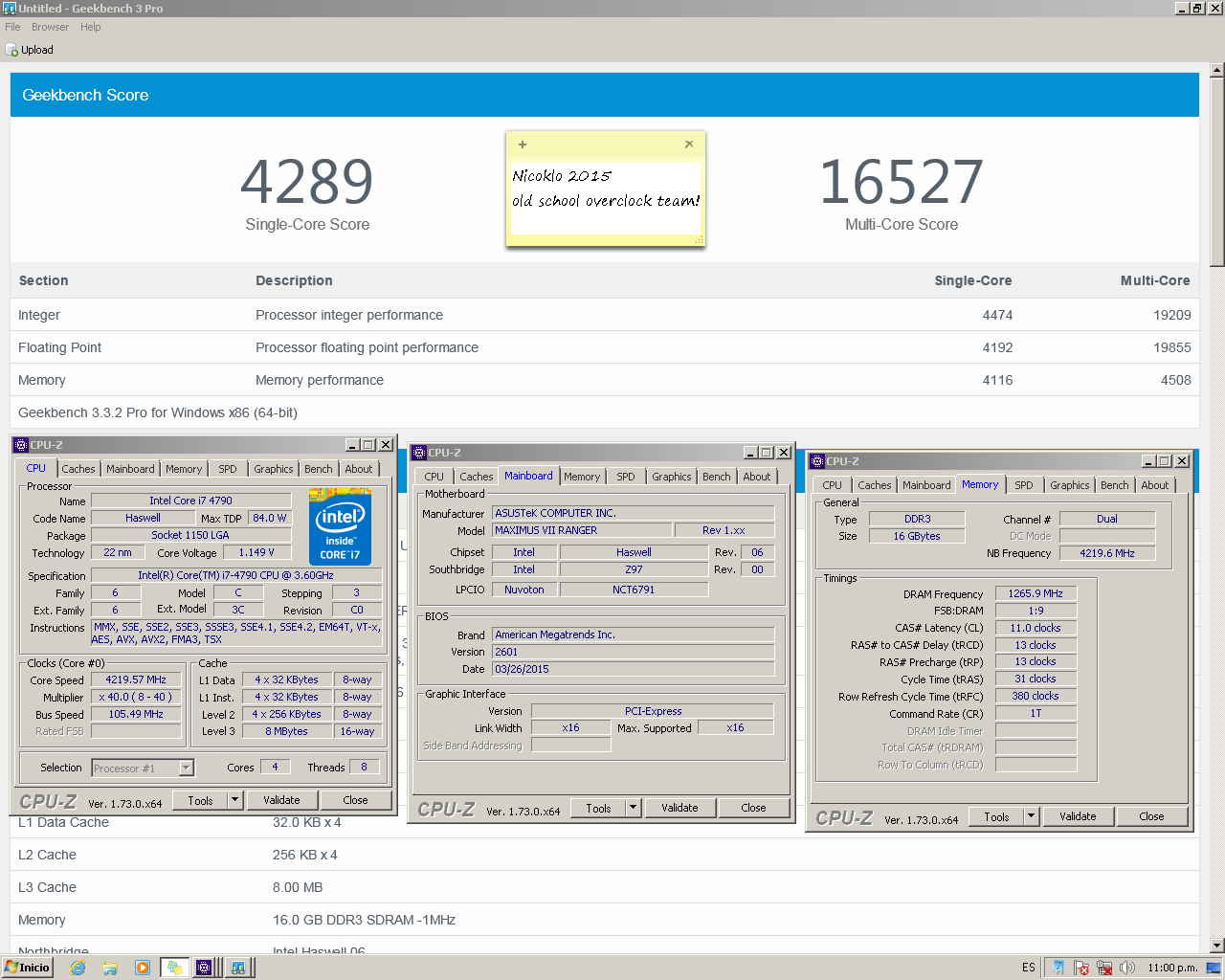Click the L2 Cache row in Geekbench
This screenshot has height=980, width=1225.
[x=604, y=855]
